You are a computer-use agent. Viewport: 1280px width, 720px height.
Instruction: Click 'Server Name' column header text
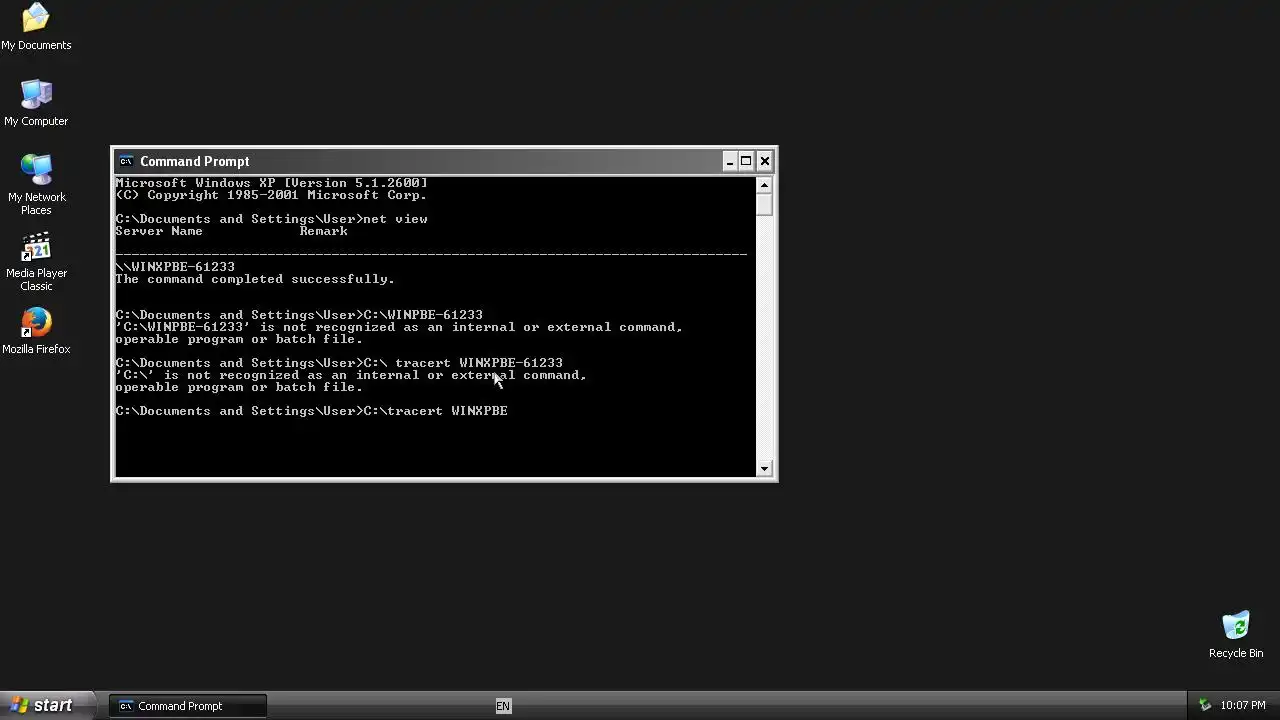click(159, 231)
